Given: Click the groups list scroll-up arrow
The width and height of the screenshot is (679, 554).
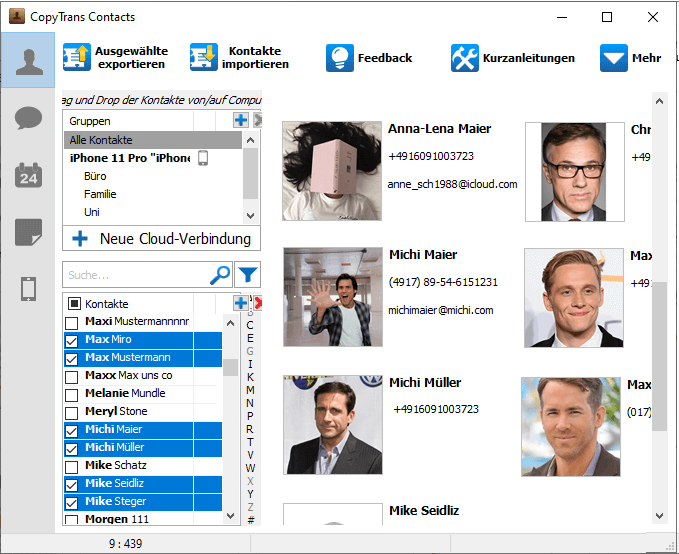Looking at the screenshot, I should tap(250, 140).
